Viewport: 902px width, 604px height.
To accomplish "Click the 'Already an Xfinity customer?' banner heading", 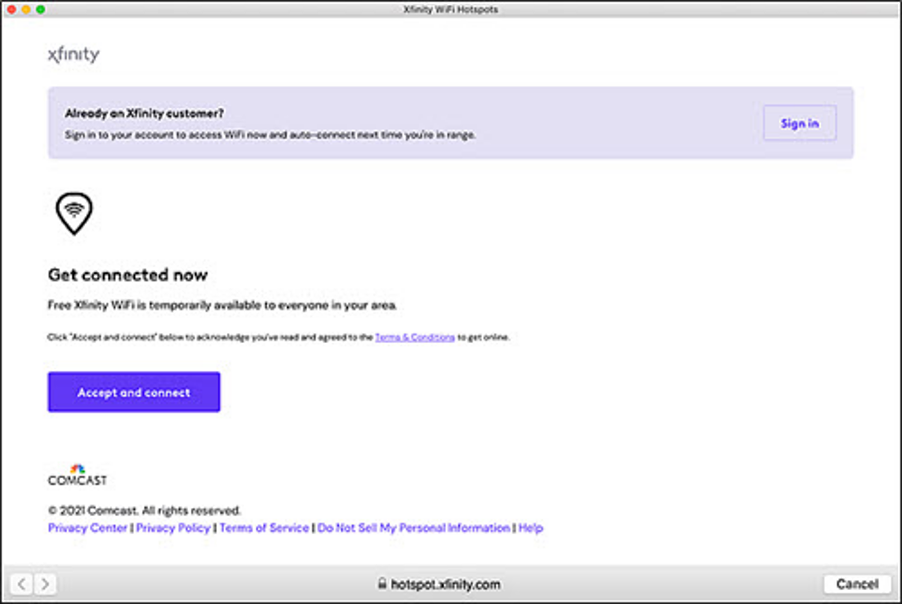I will pyautogui.click(x=144, y=114).
